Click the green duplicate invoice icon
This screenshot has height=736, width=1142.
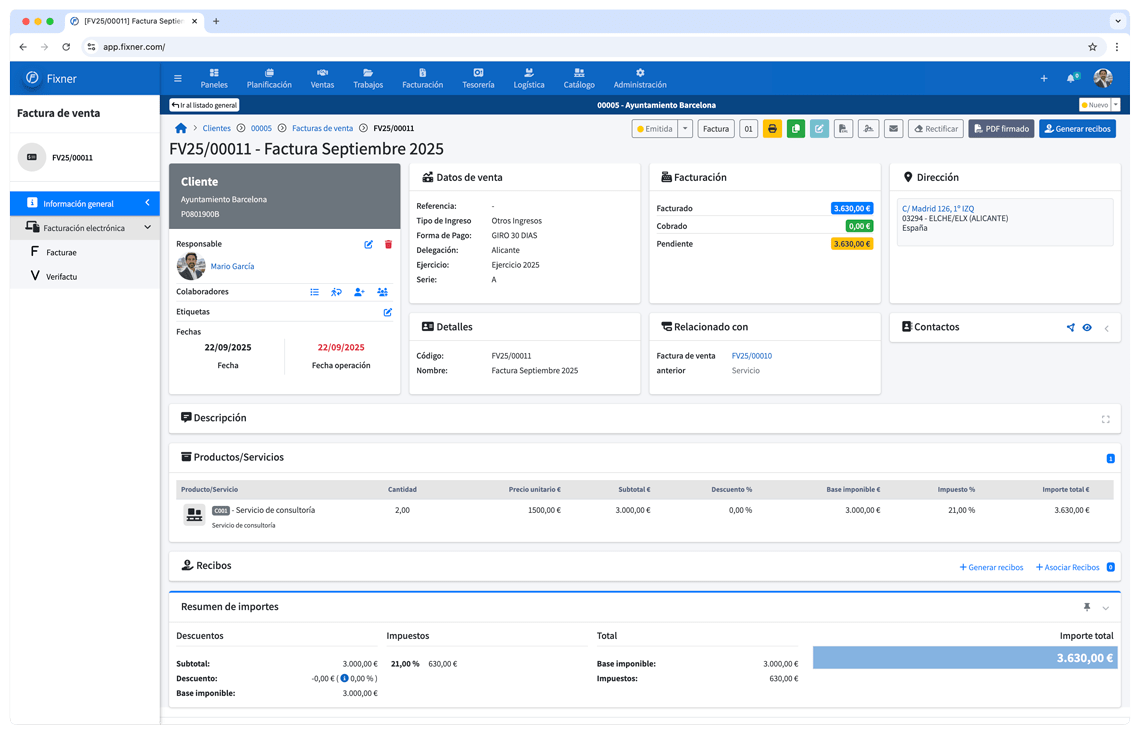796,129
